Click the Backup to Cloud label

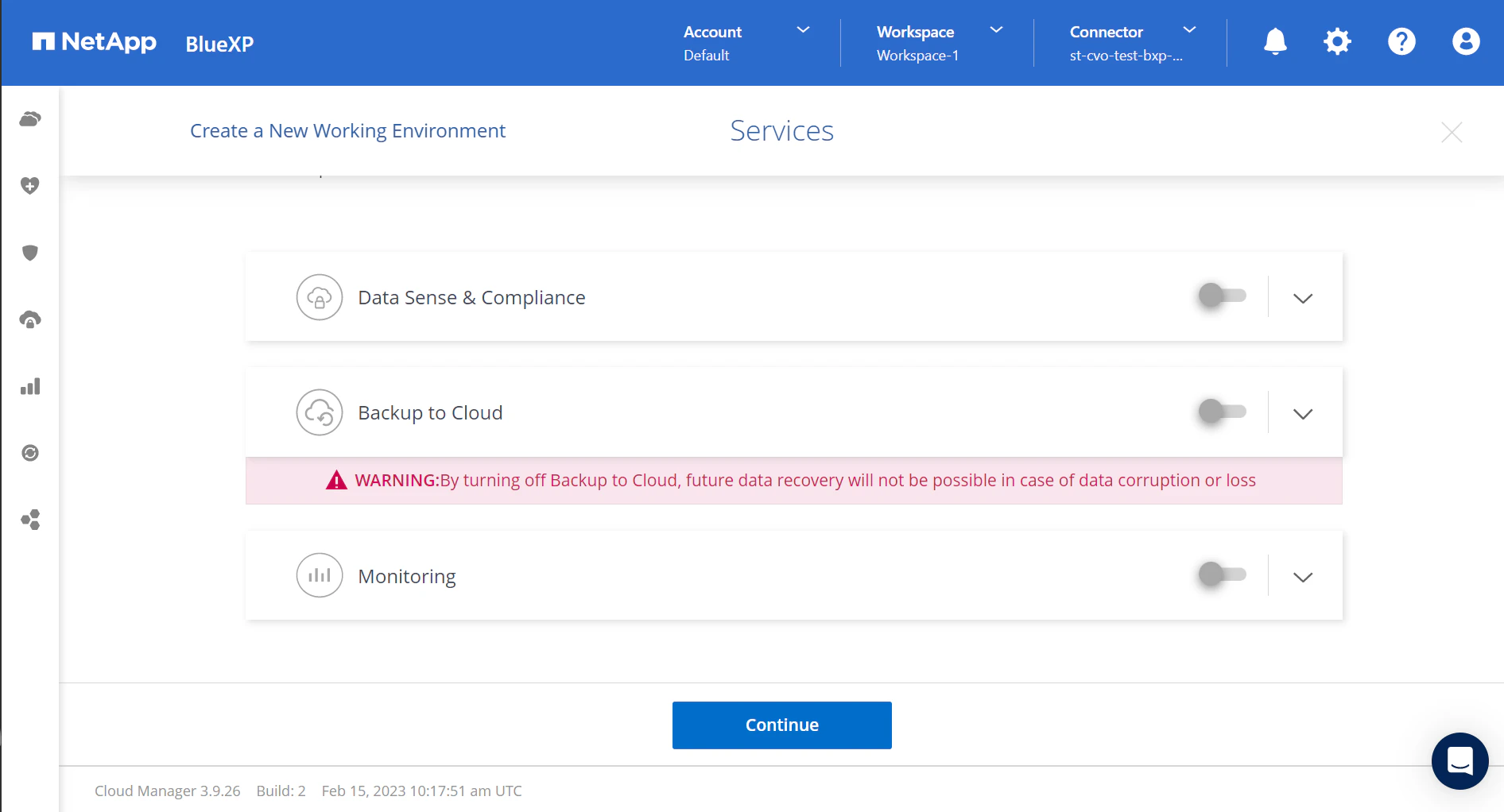click(x=430, y=412)
